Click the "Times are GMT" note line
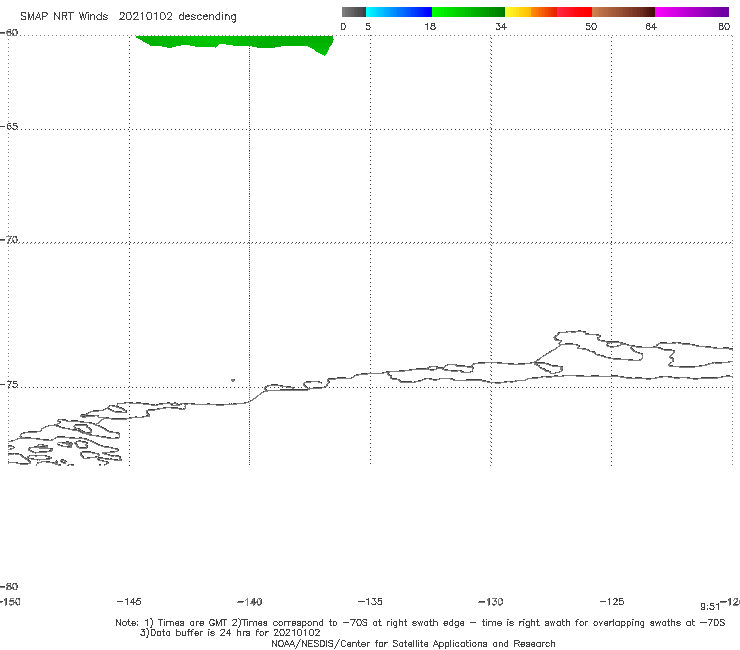 click(x=420, y=623)
